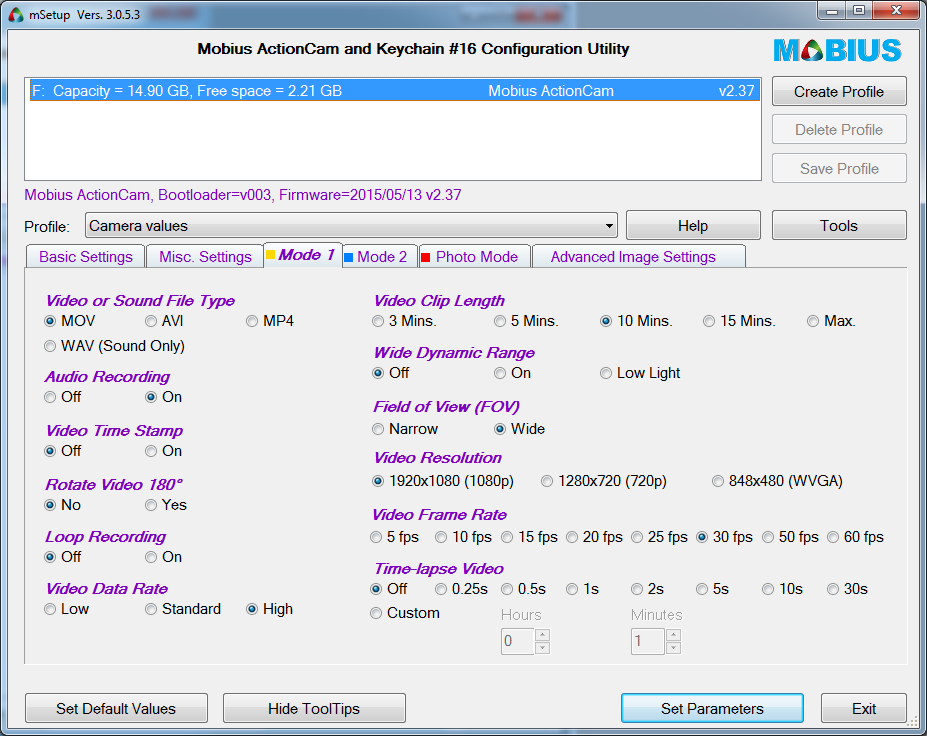Click Set Default Values button

pos(116,709)
